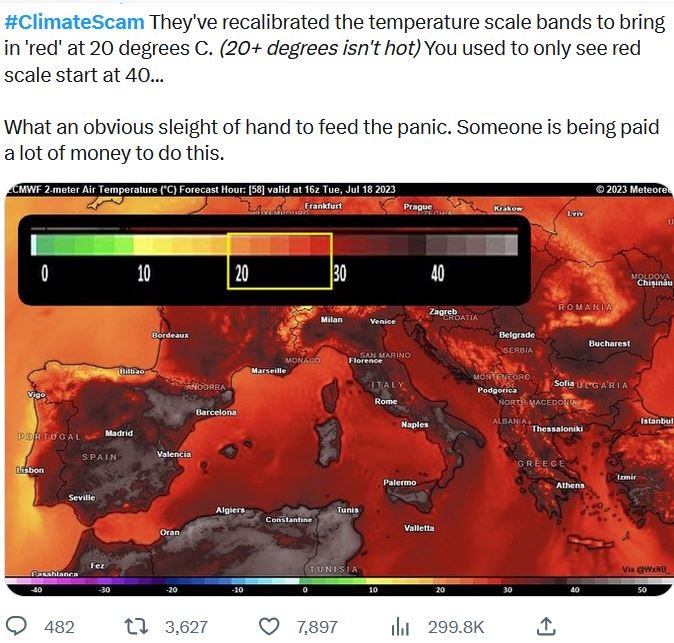Open the view analytics bar chart icon
Screen dimensions: 674x643
pyautogui.click(x=400, y=627)
